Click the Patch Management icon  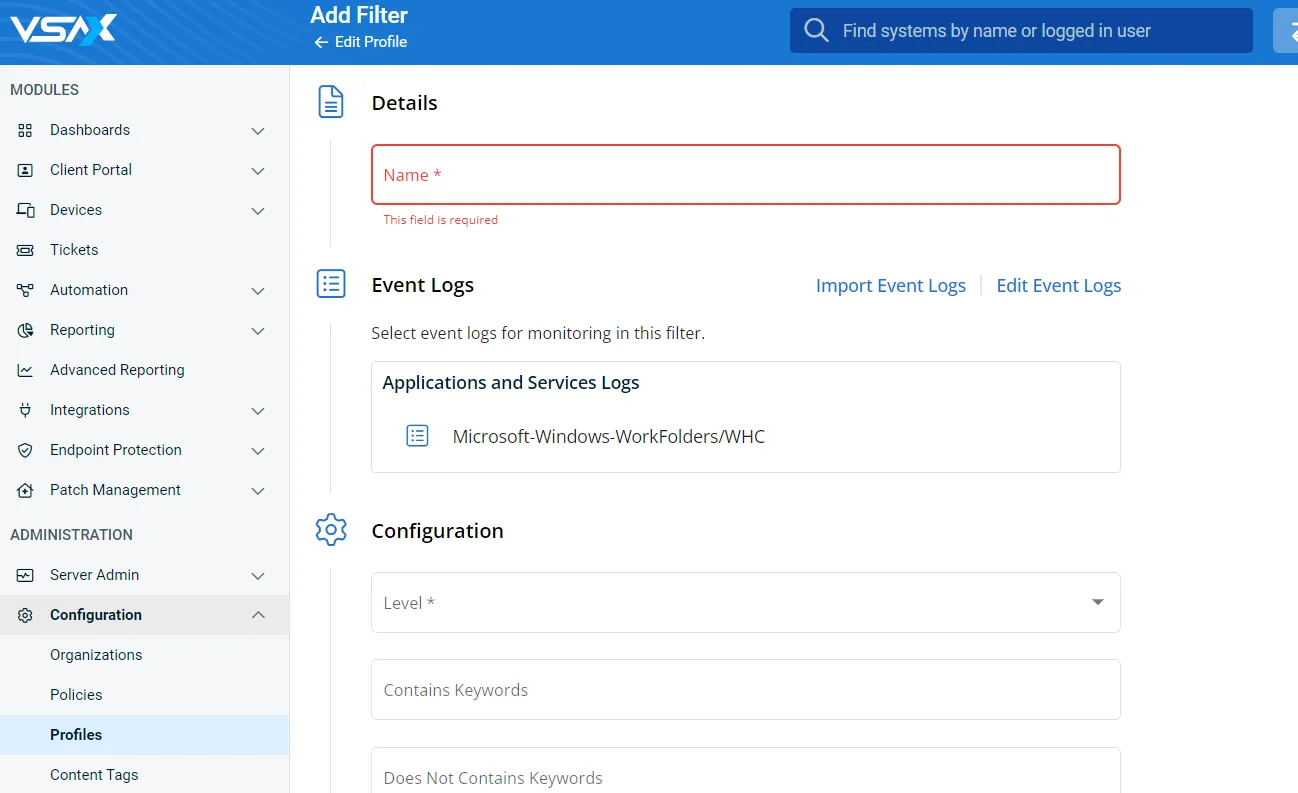(x=26, y=490)
